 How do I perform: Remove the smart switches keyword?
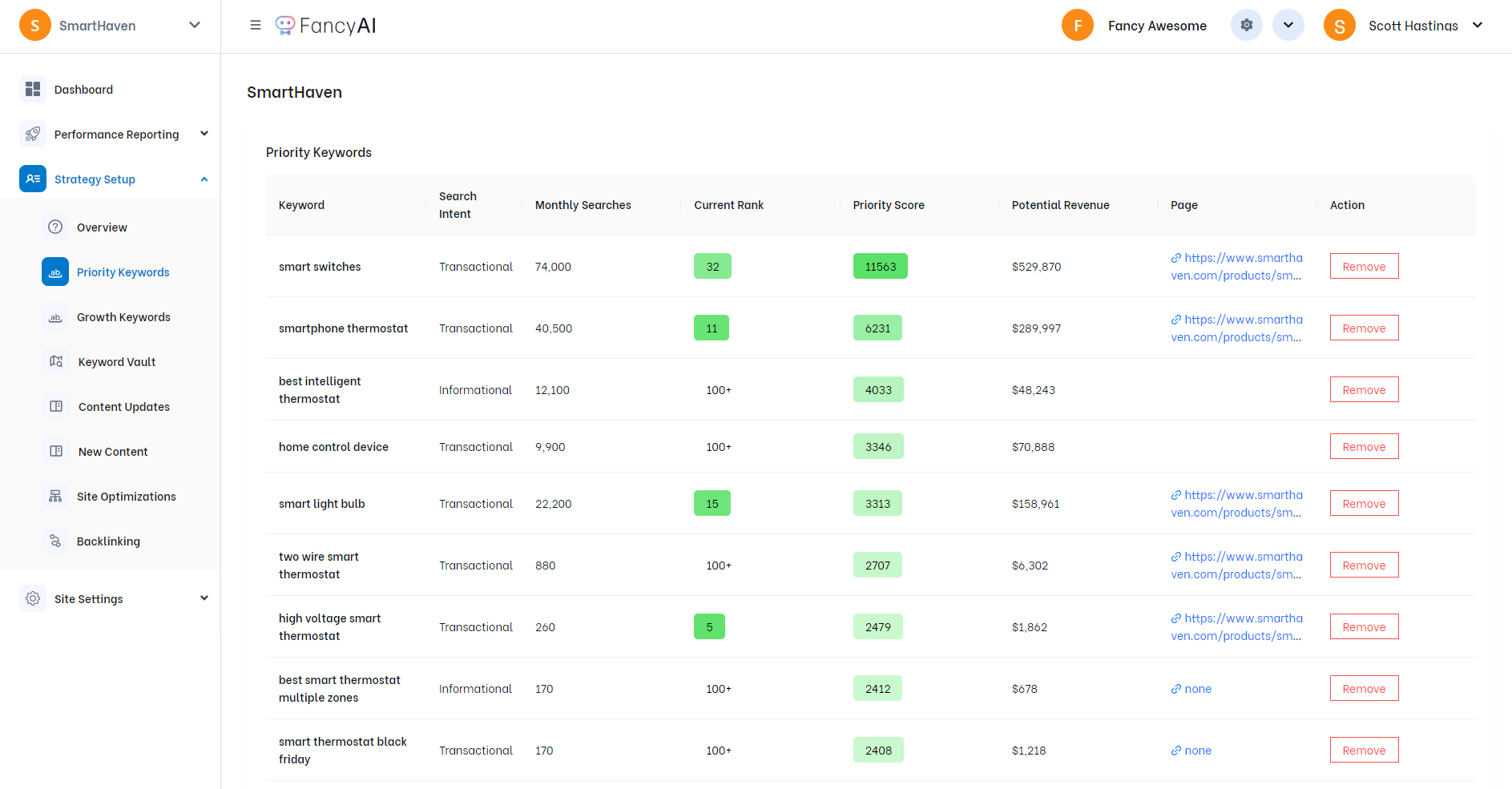click(x=1364, y=267)
